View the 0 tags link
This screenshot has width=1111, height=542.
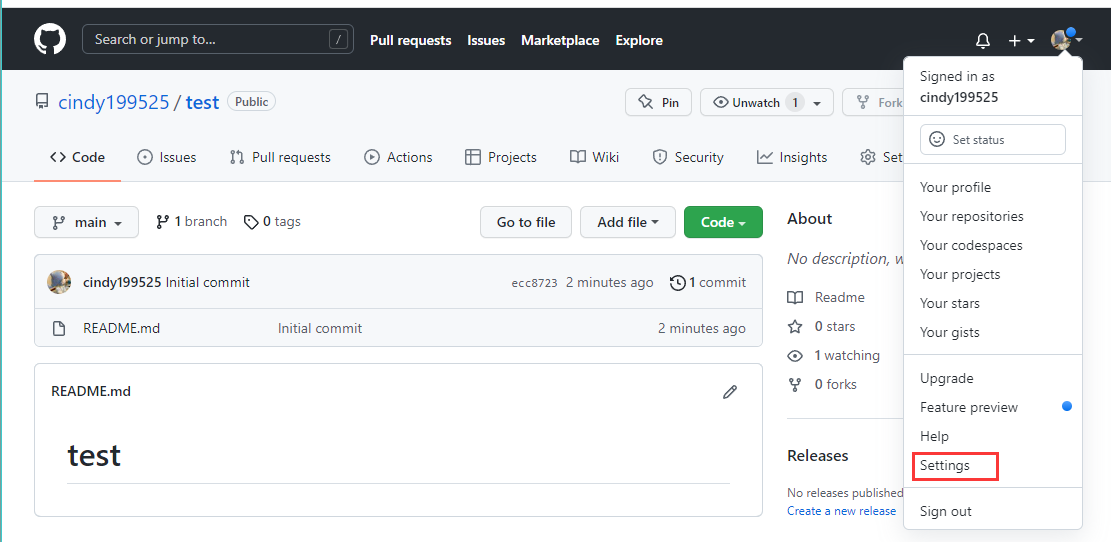point(272,222)
